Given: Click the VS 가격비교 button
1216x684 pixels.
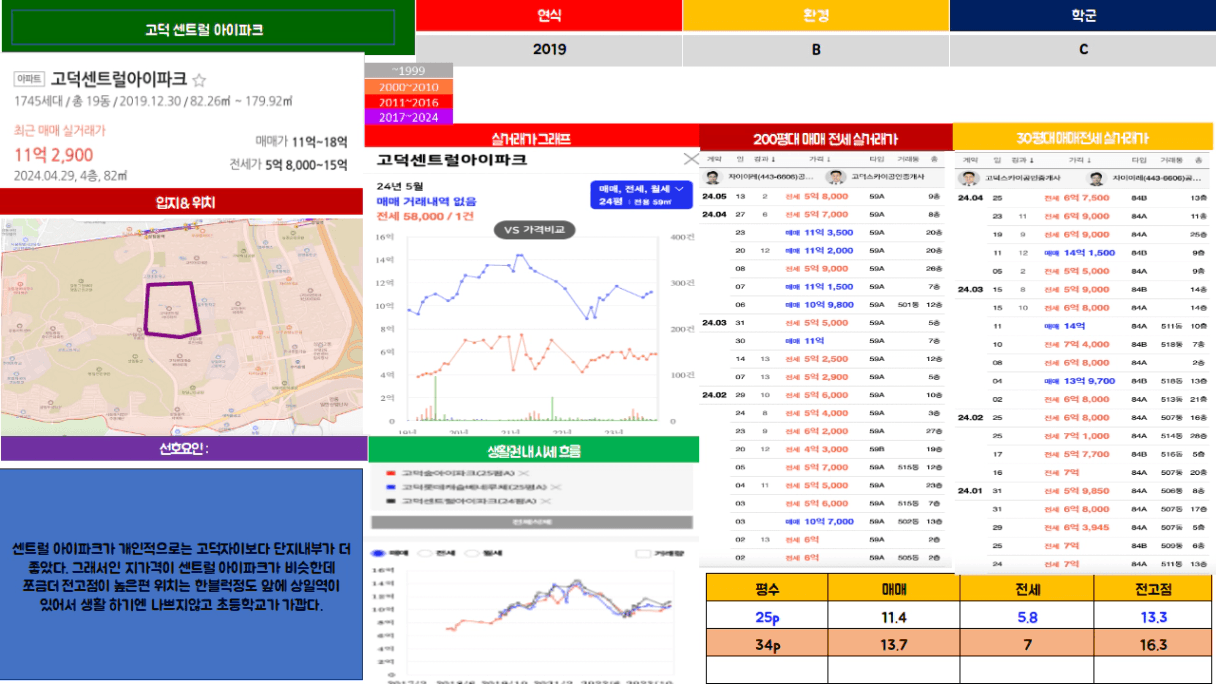Looking at the screenshot, I should [x=534, y=229].
